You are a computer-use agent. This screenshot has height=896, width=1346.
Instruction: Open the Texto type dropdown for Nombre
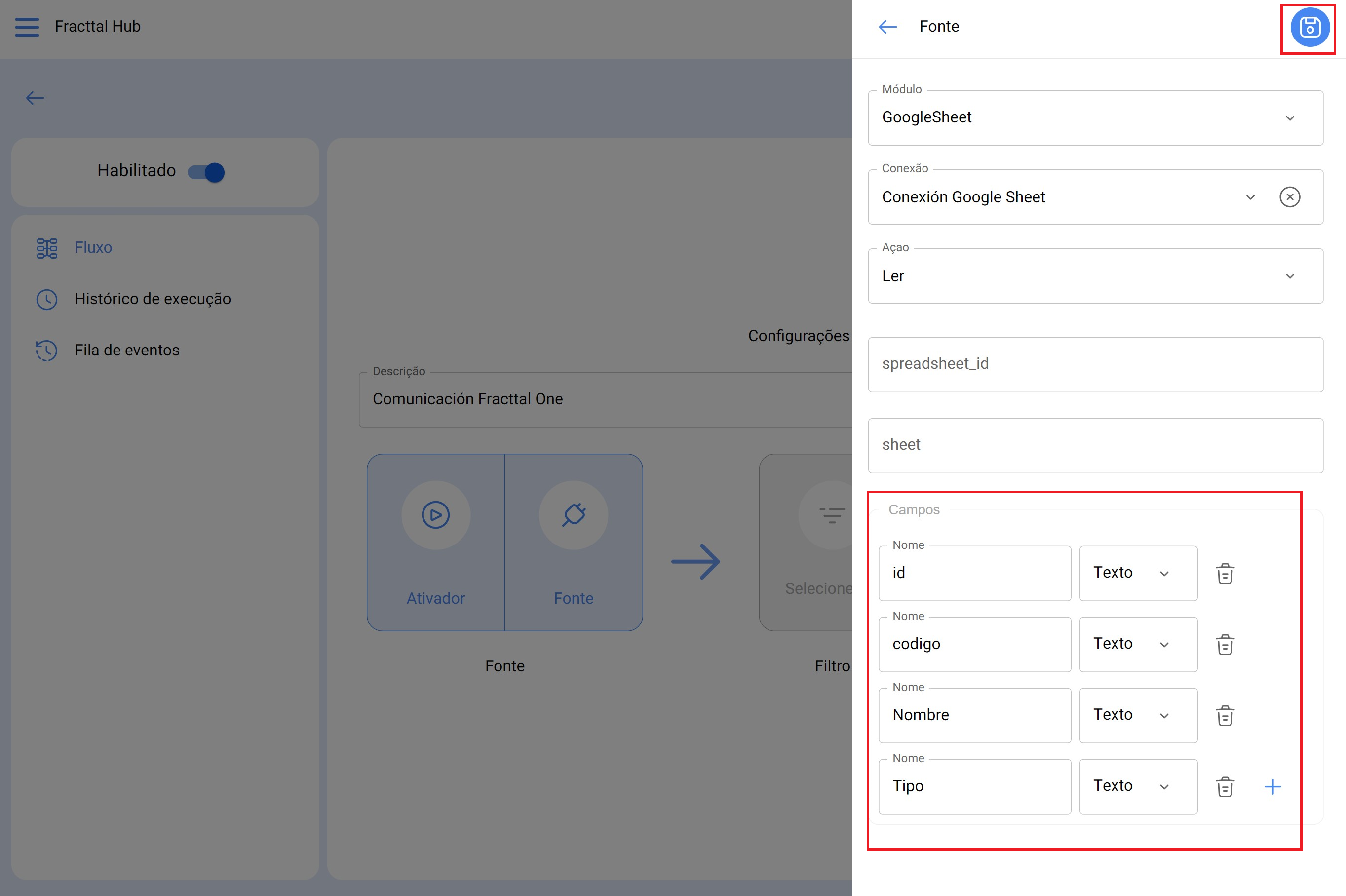coord(1138,715)
